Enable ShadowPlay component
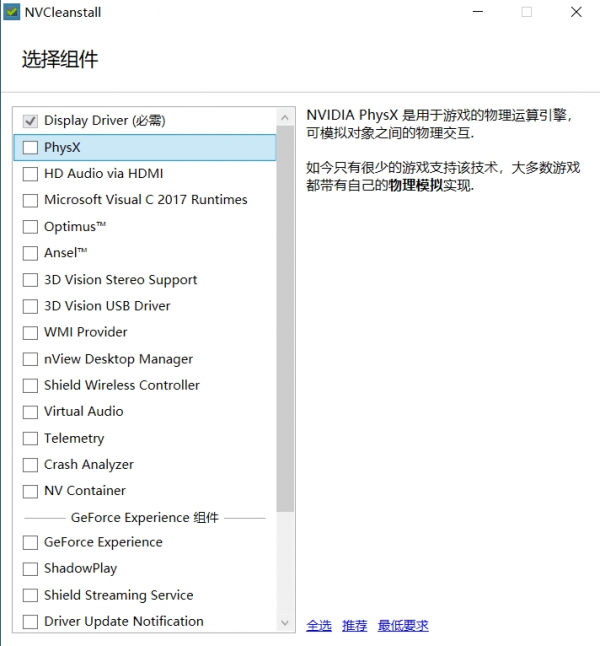The width and height of the screenshot is (600, 646). (30, 568)
